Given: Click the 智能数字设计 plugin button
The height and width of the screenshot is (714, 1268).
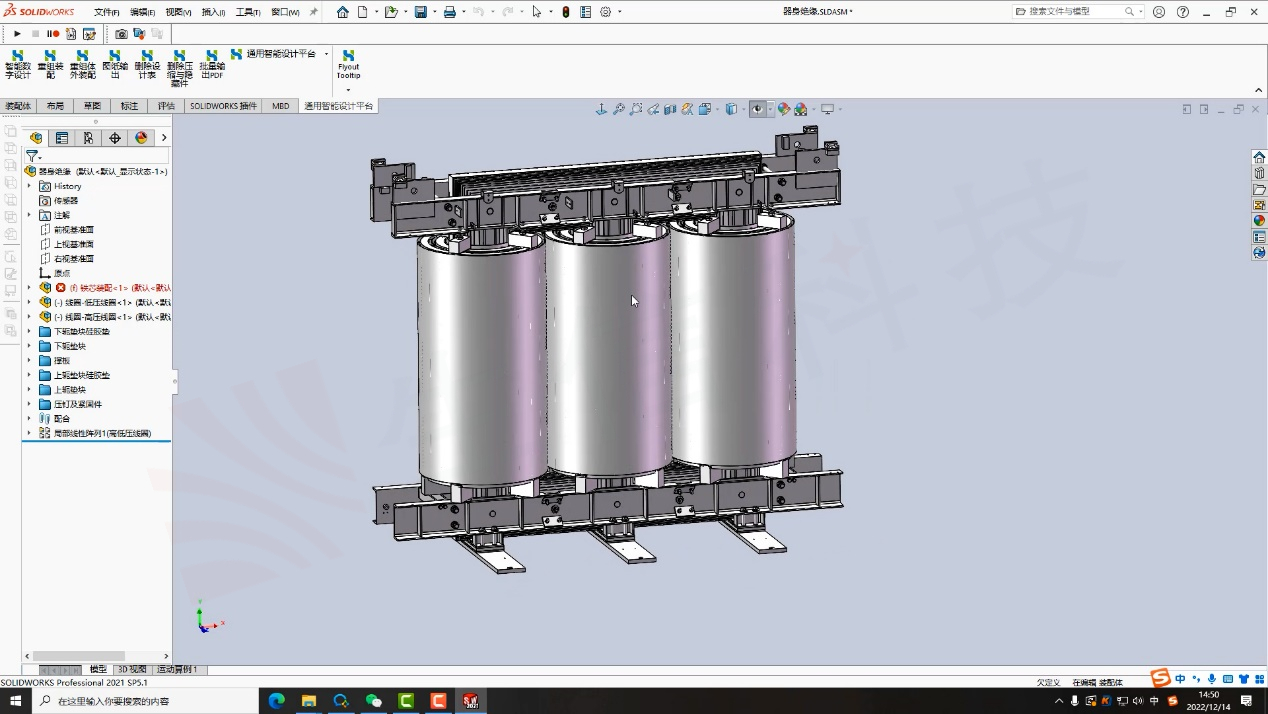Looking at the screenshot, I should coord(17,64).
